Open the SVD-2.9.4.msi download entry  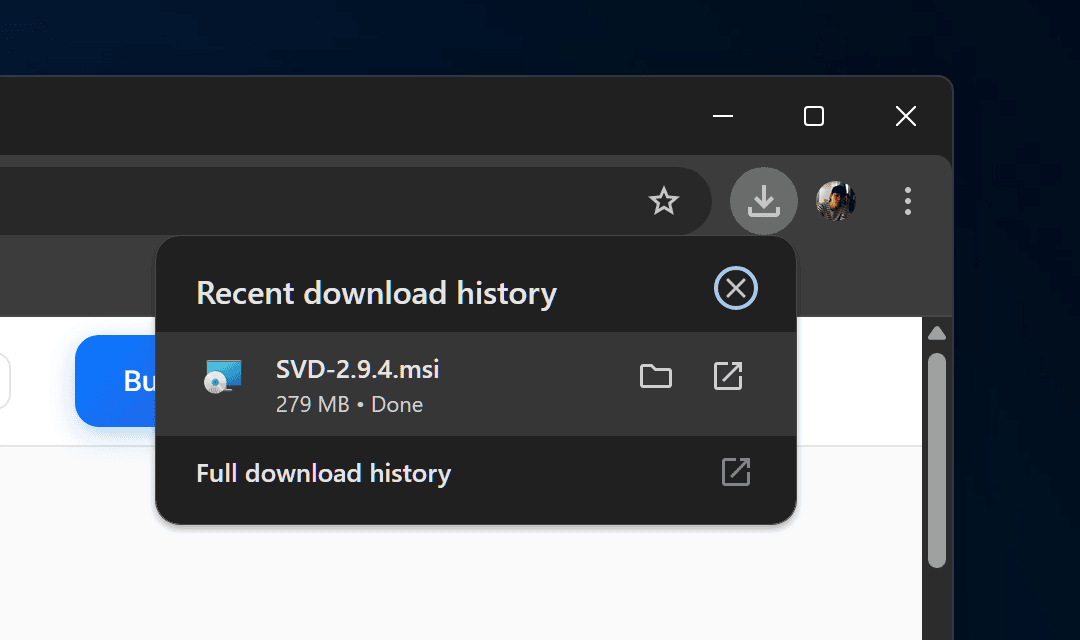tap(476, 384)
